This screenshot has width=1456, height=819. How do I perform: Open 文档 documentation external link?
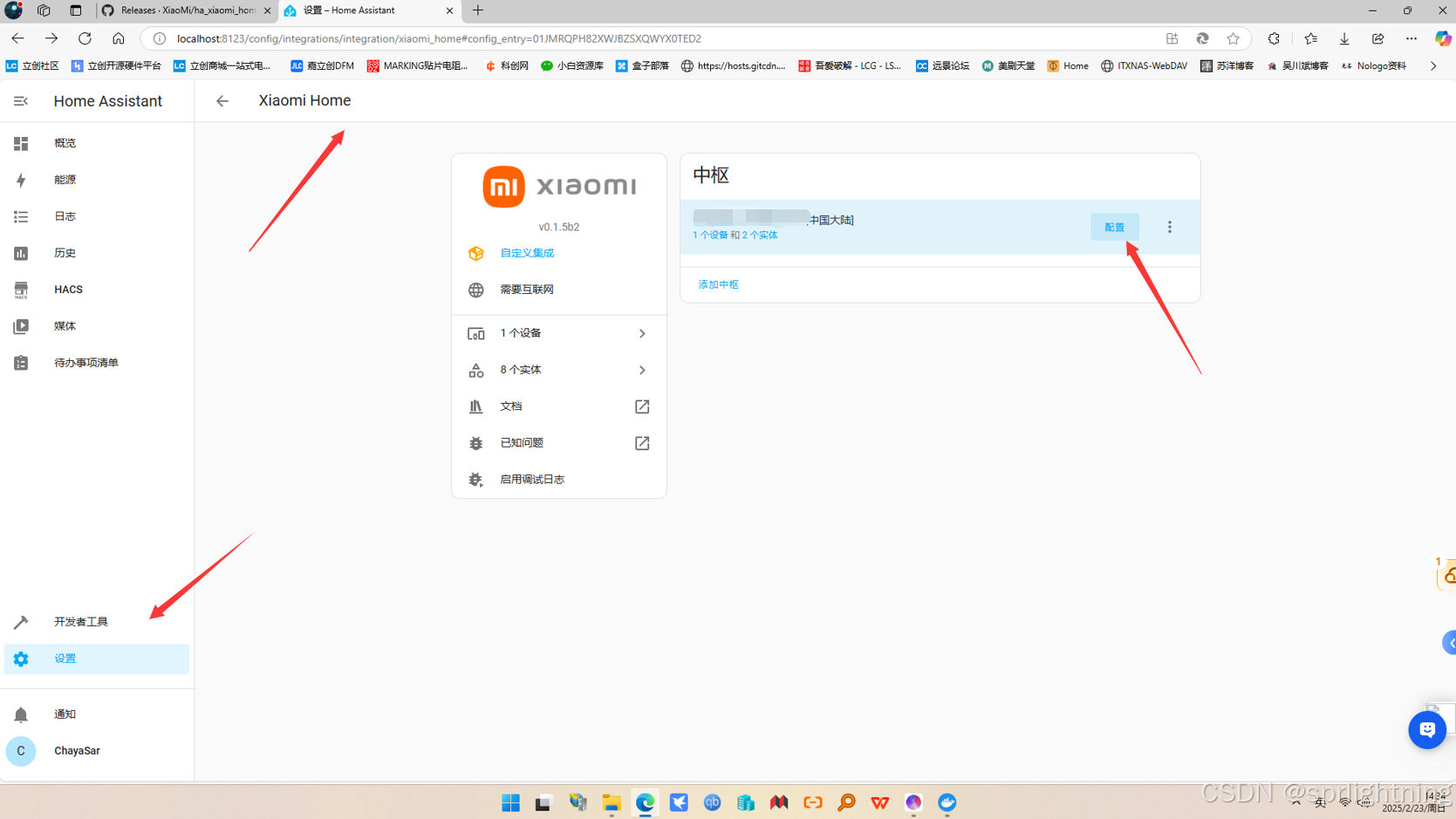click(x=559, y=406)
